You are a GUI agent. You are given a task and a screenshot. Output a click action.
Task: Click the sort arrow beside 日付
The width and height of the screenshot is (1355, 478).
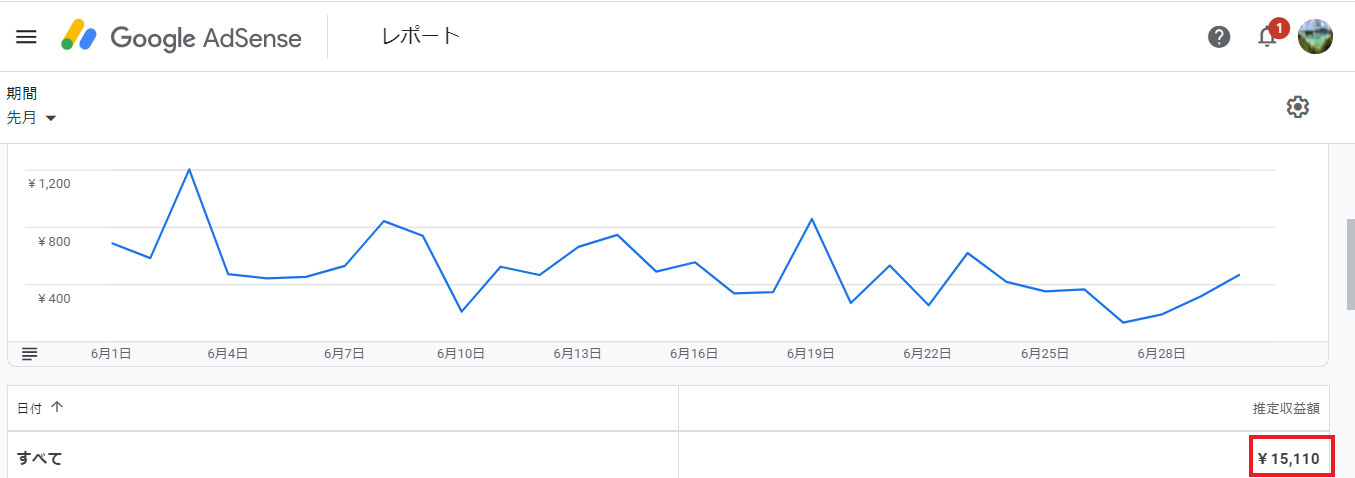(56, 408)
